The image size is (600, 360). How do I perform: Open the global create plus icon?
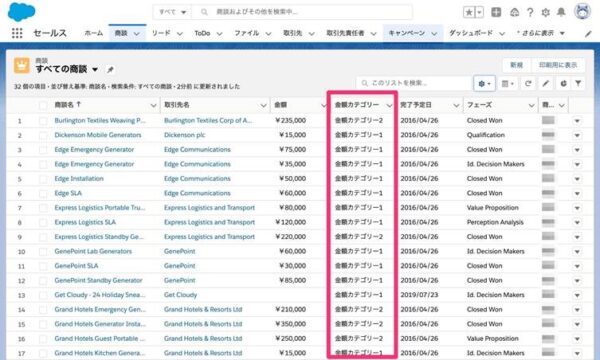(496, 12)
